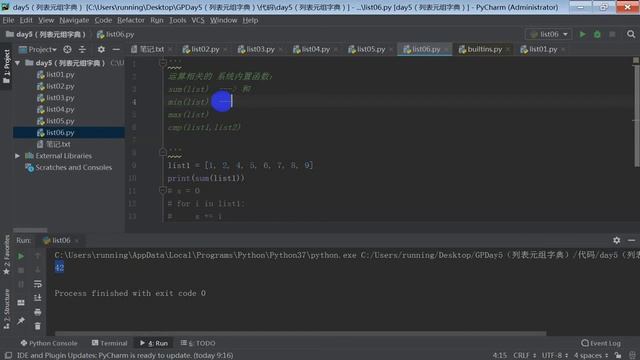Collapse all in the Project panel
The height and width of the screenshot is (360, 640).
pyautogui.click(x=82, y=49)
